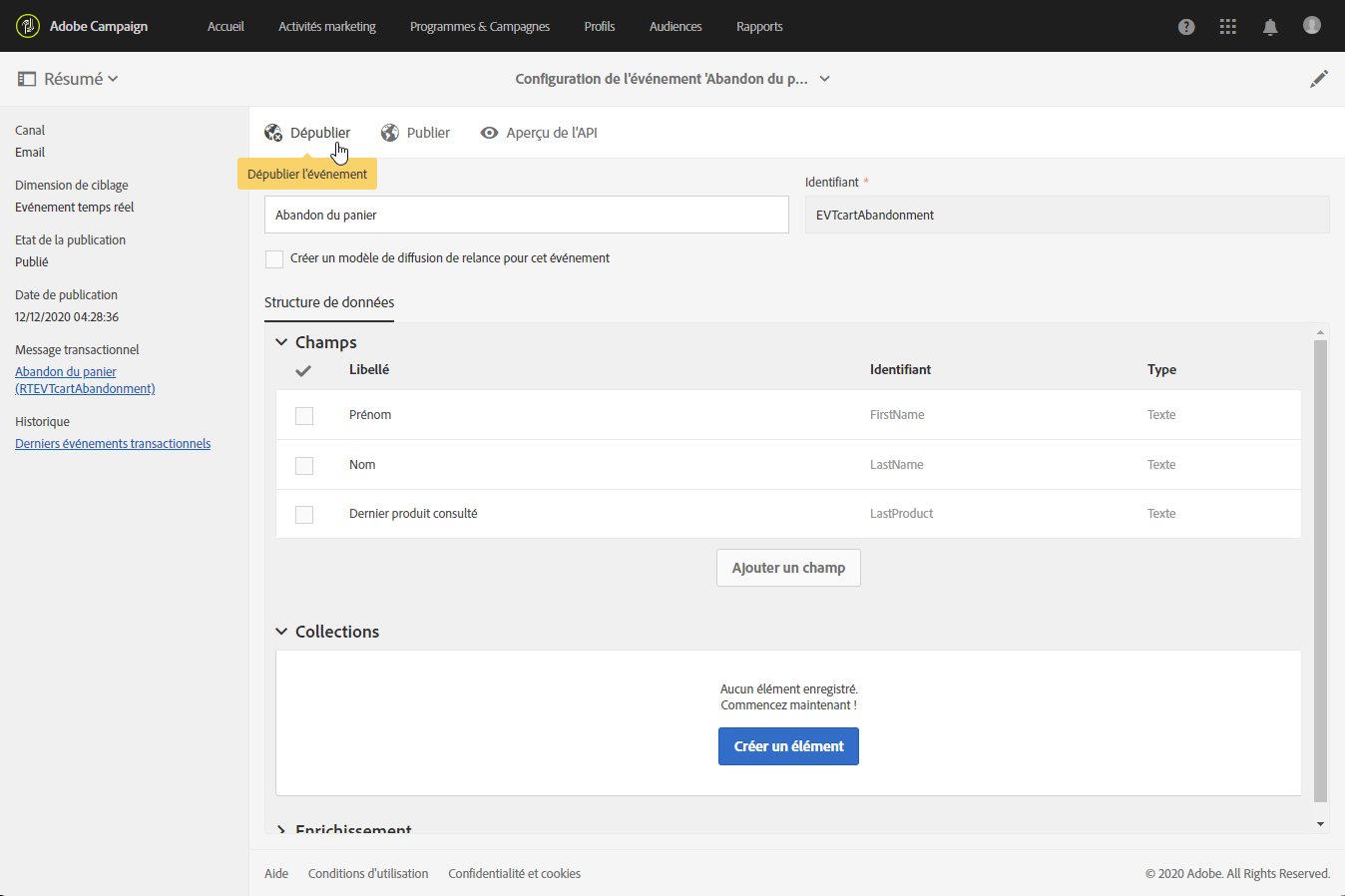This screenshot has height=896, width=1345.
Task: Click the Résumé side panel icon
Action: point(27,79)
